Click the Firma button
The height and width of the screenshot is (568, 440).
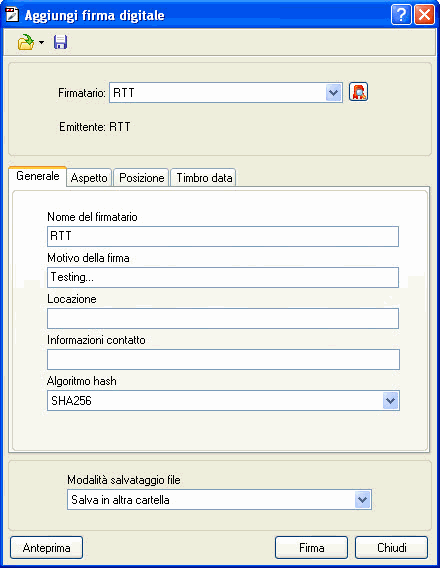pos(311,548)
